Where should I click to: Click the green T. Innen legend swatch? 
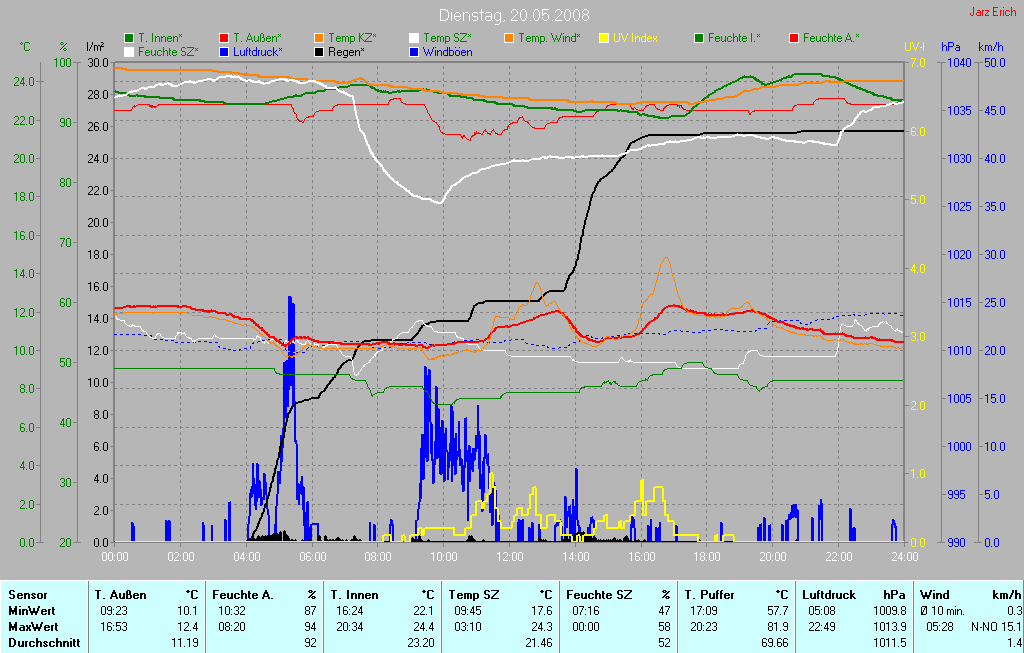[x=129, y=39]
